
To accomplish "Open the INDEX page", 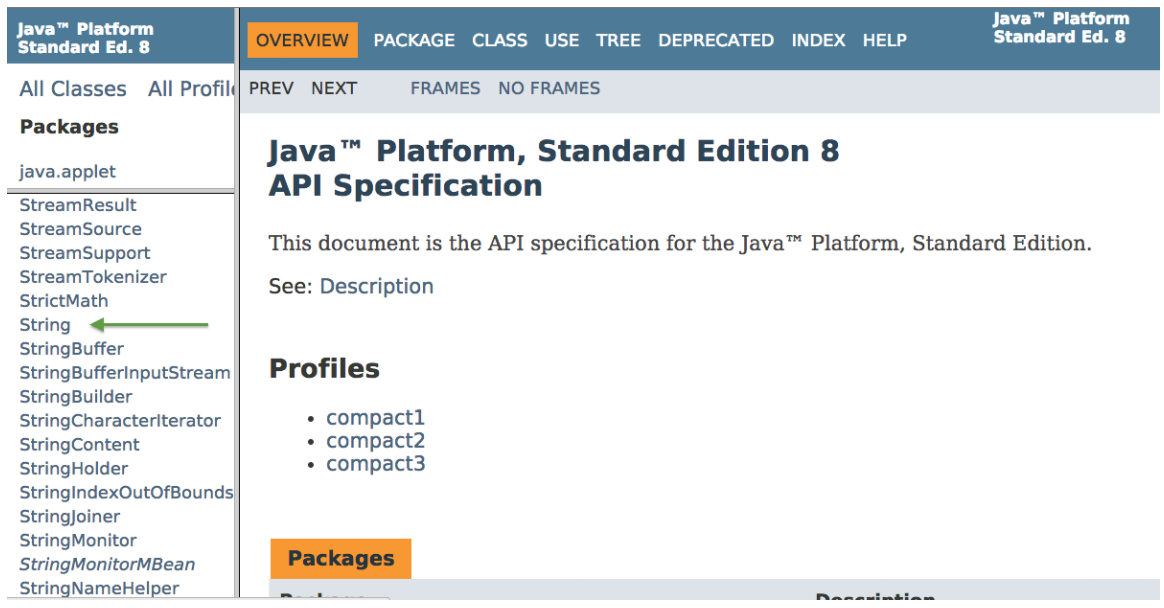I will [818, 40].
